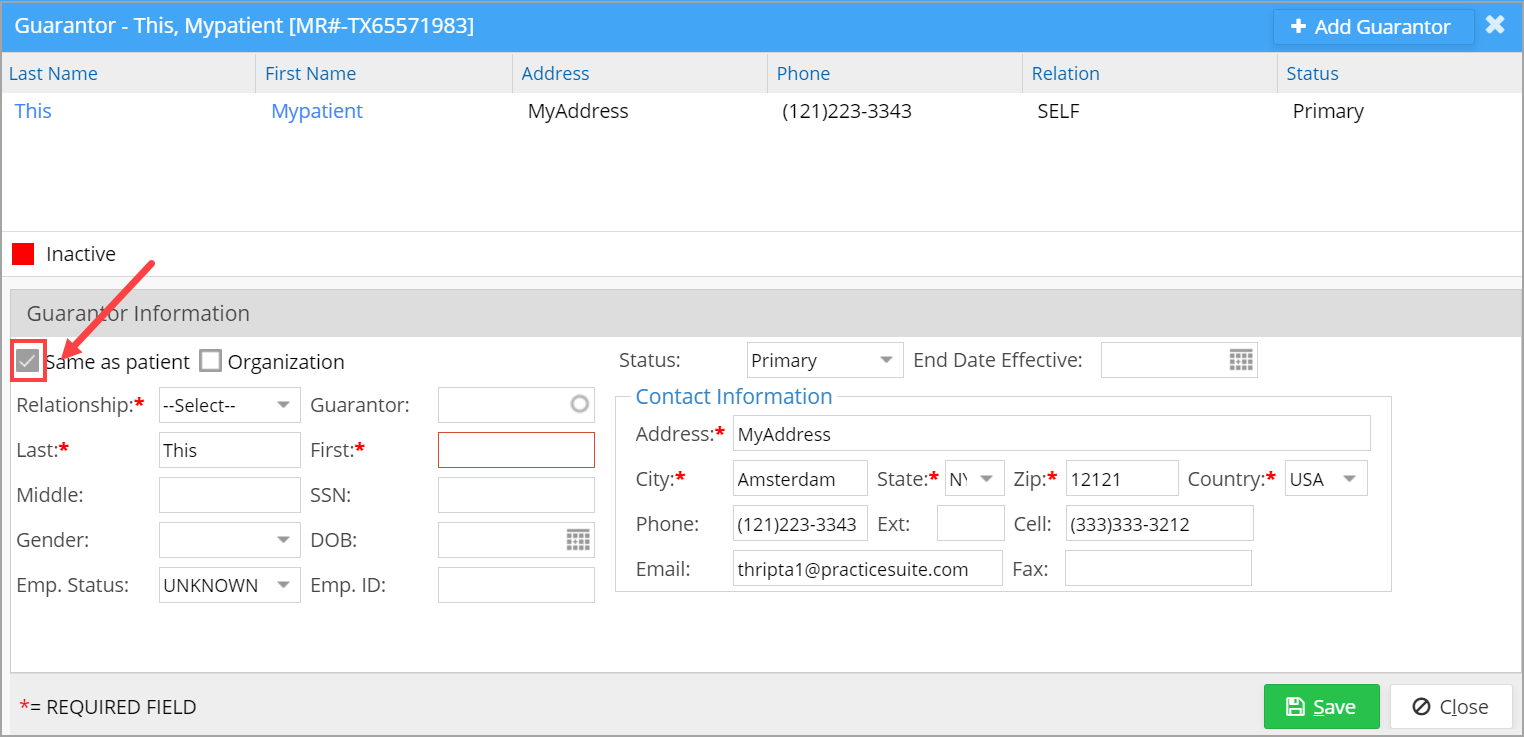Close the dialog with the X icon
This screenshot has height=737, width=1524.
pyautogui.click(x=1495, y=25)
